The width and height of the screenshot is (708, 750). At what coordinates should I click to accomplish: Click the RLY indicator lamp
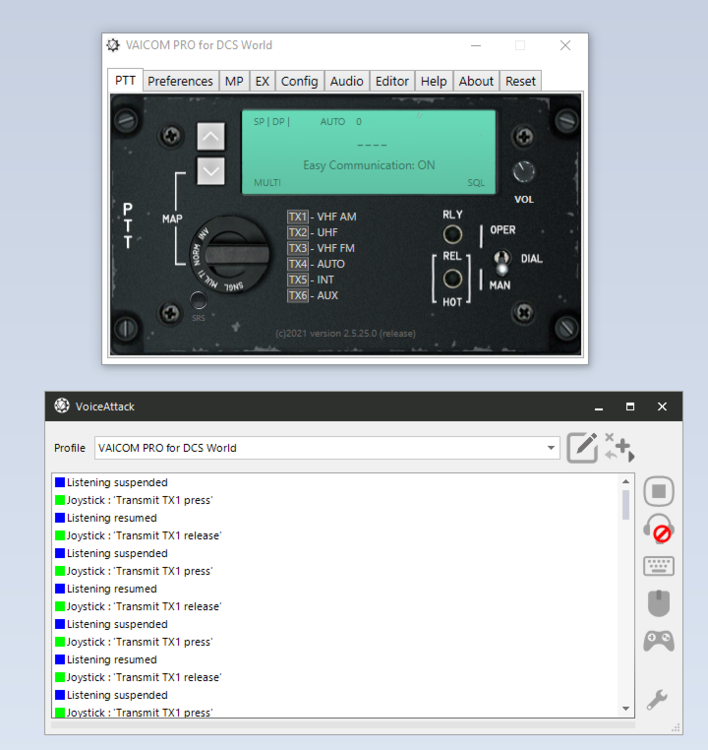pyautogui.click(x=452, y=234)
